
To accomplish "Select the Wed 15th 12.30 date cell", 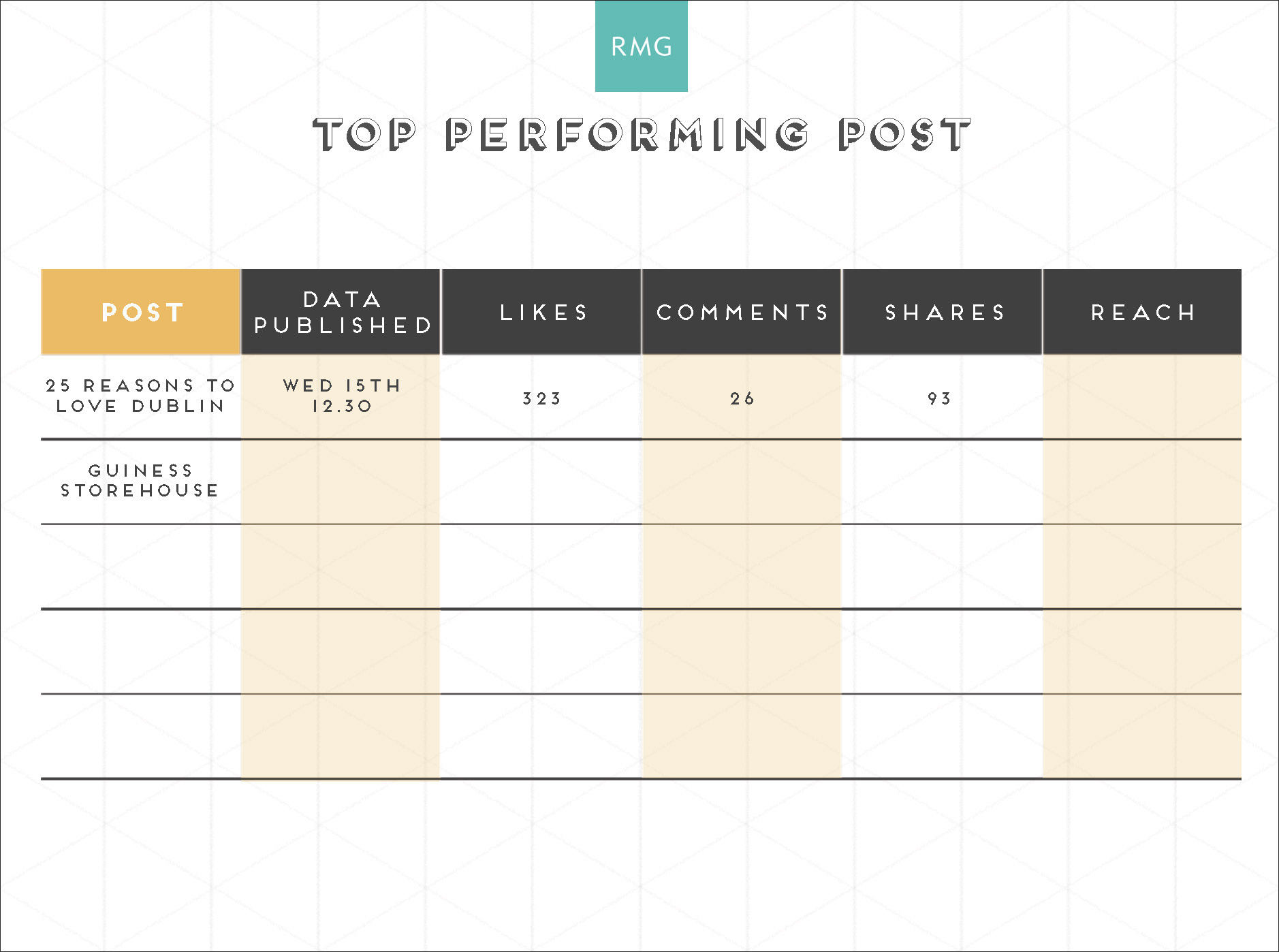I will coord(341,396).
